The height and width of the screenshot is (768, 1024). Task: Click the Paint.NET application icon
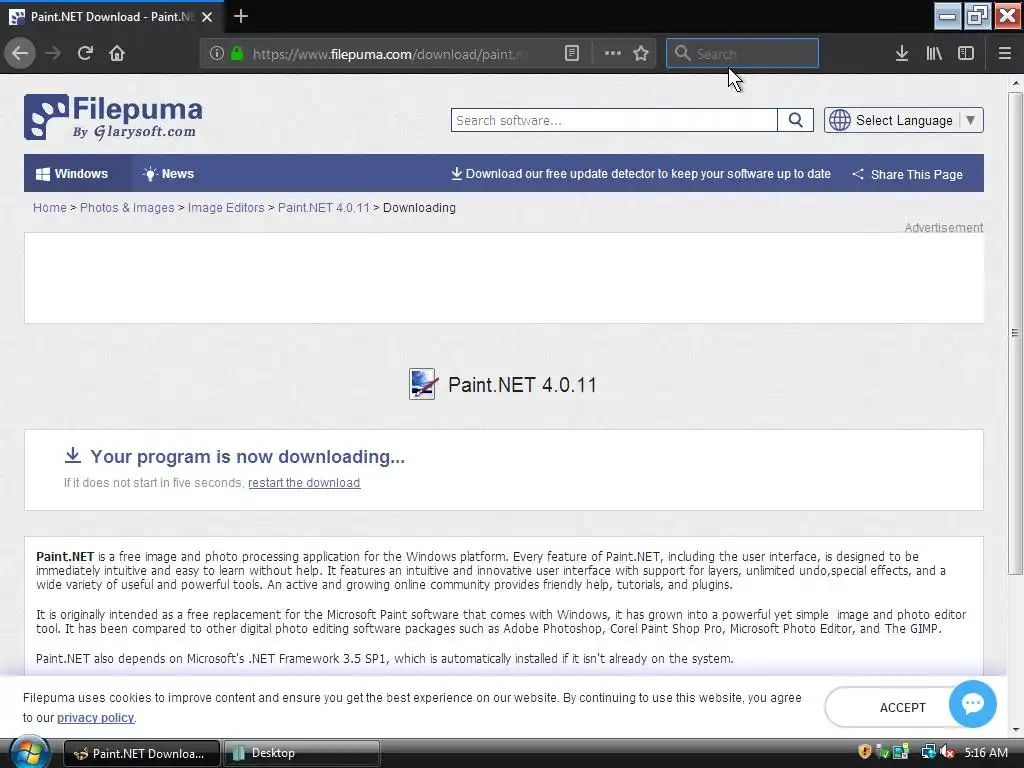point(423,384)
